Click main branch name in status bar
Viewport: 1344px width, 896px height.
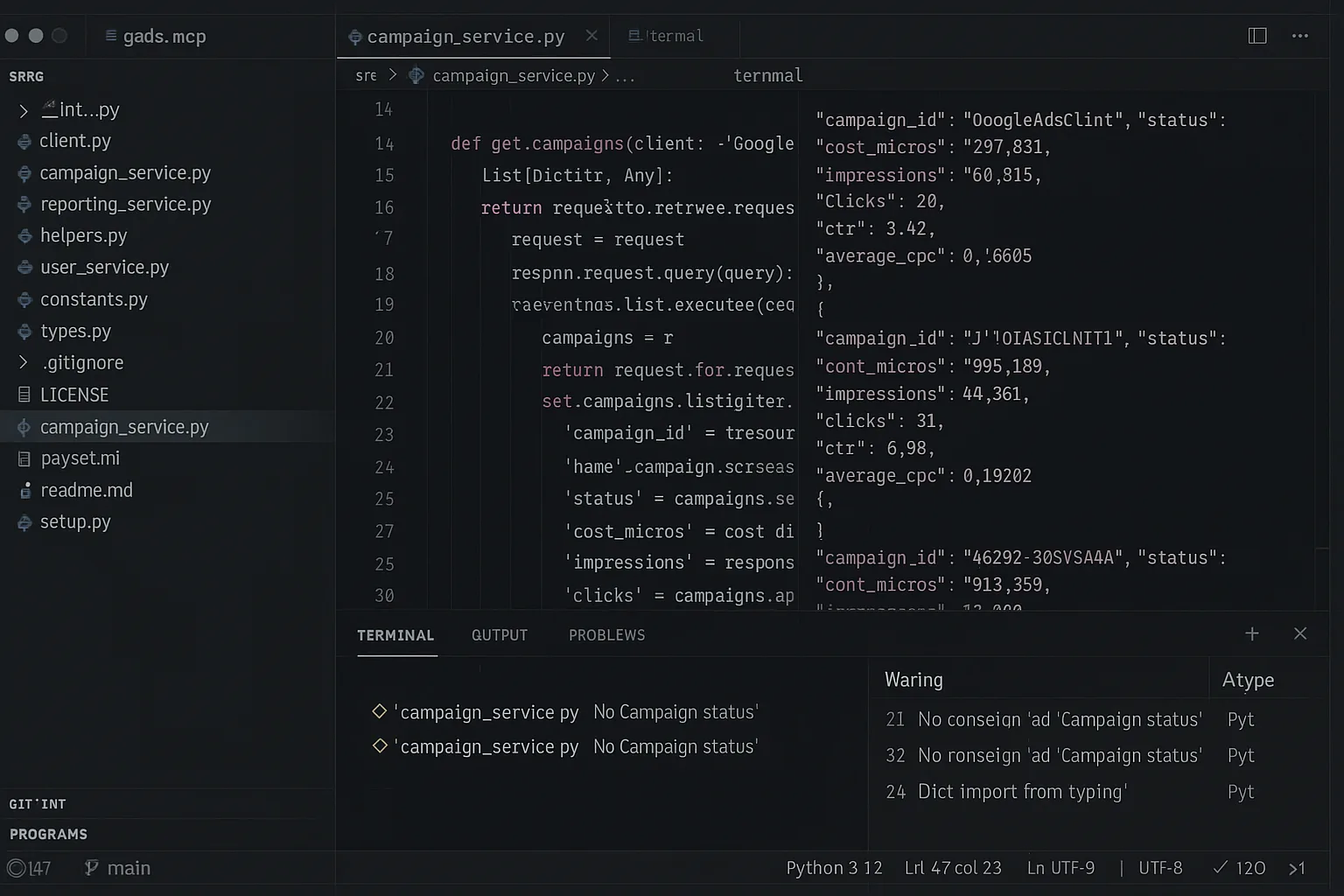tap(129, 868)
